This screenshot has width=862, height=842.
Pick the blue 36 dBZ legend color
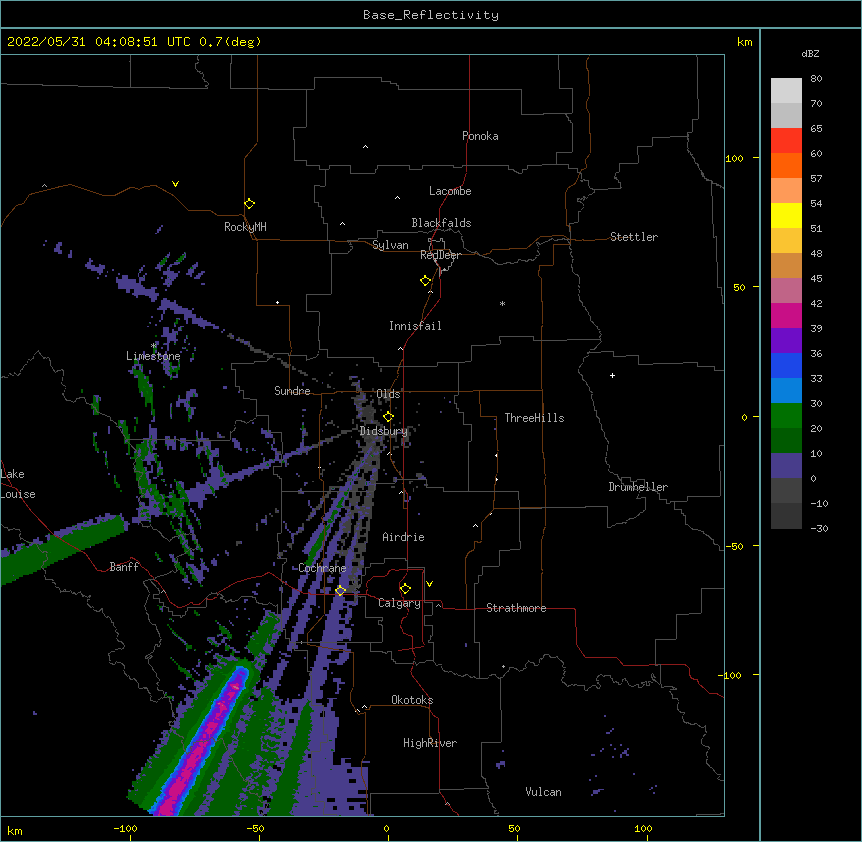786,365
